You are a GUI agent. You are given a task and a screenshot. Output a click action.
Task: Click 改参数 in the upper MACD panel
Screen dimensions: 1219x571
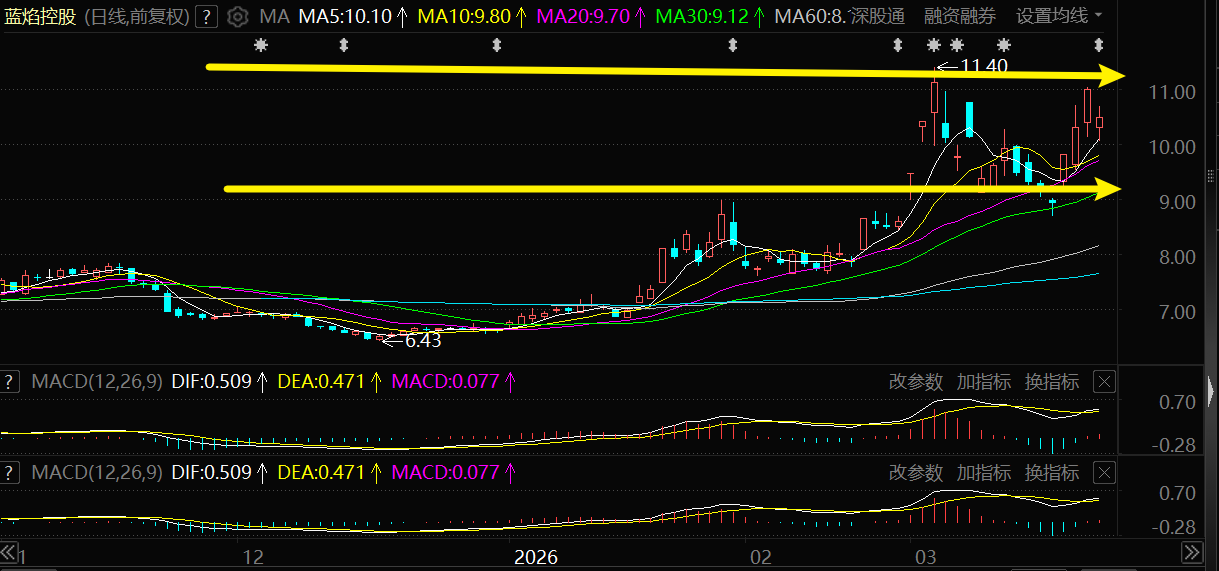916,381
